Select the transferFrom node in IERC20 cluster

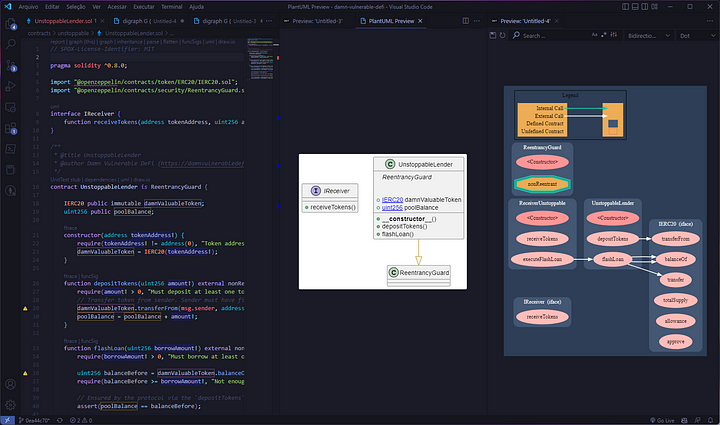tap(675, 239)
